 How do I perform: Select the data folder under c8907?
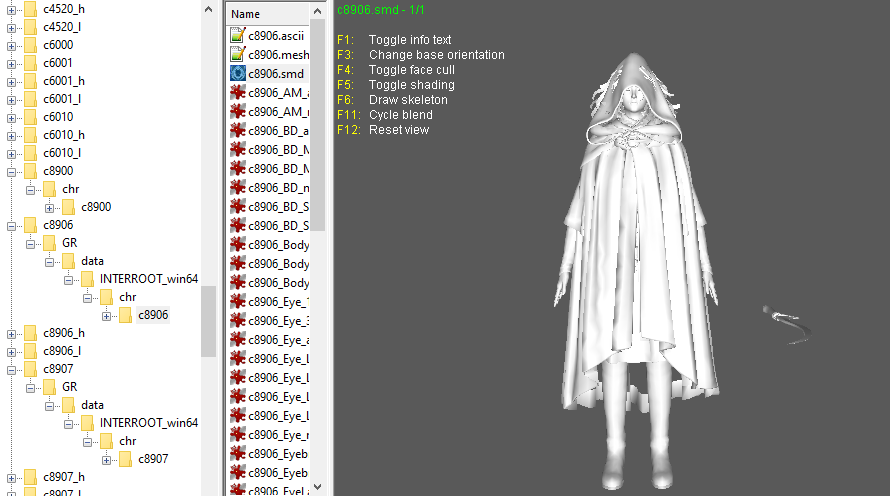93,405
